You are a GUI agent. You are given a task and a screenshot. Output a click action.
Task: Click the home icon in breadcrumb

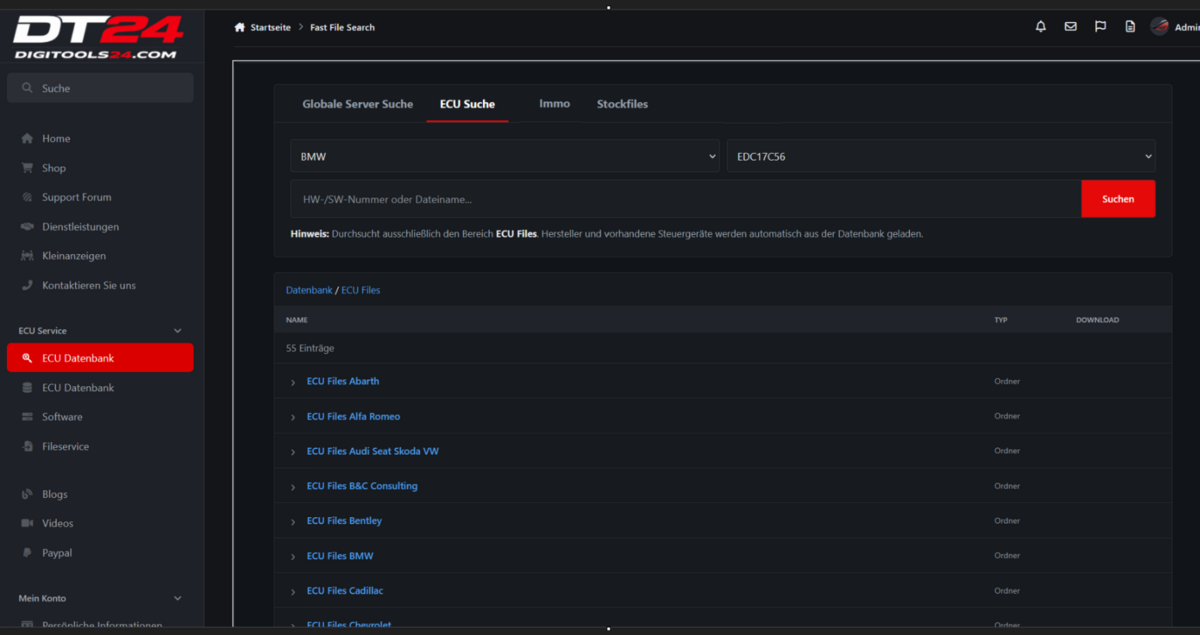click(x=239, y=27)
